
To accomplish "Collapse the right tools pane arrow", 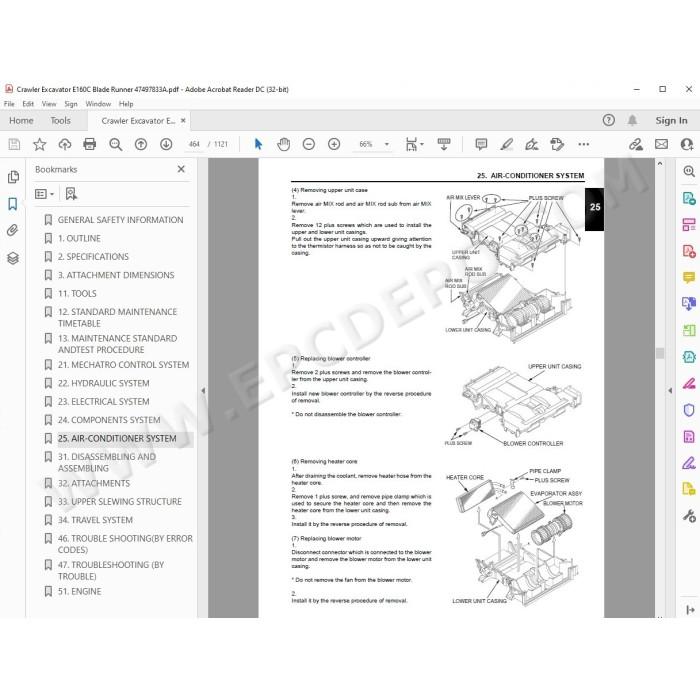I will tap(670, 391).
